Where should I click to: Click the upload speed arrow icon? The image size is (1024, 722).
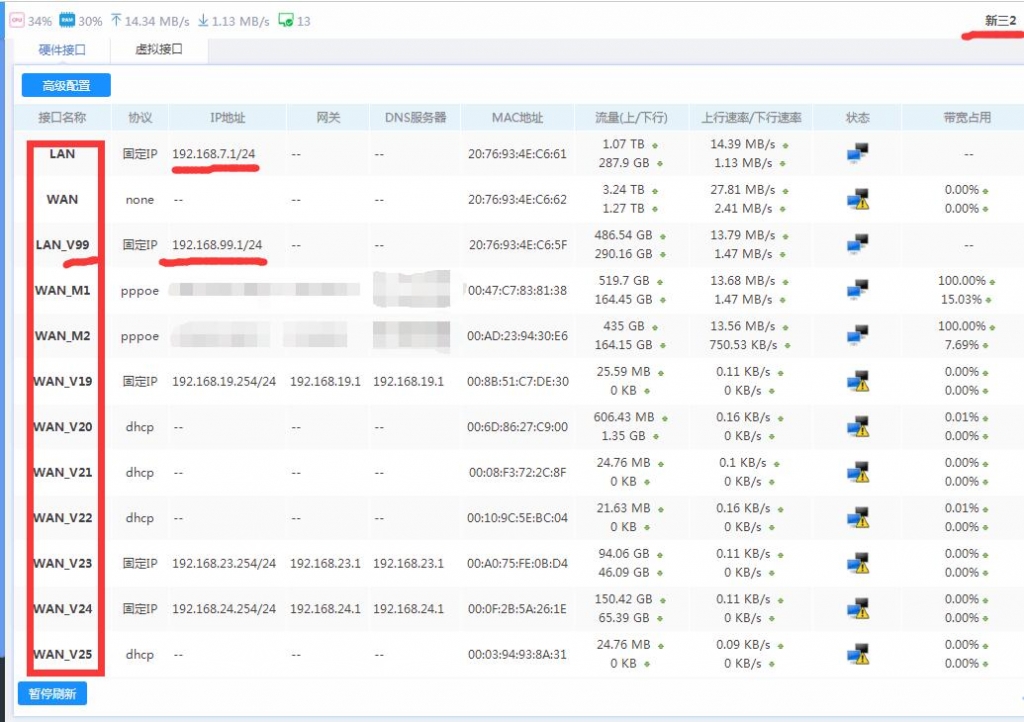(116, 20)
